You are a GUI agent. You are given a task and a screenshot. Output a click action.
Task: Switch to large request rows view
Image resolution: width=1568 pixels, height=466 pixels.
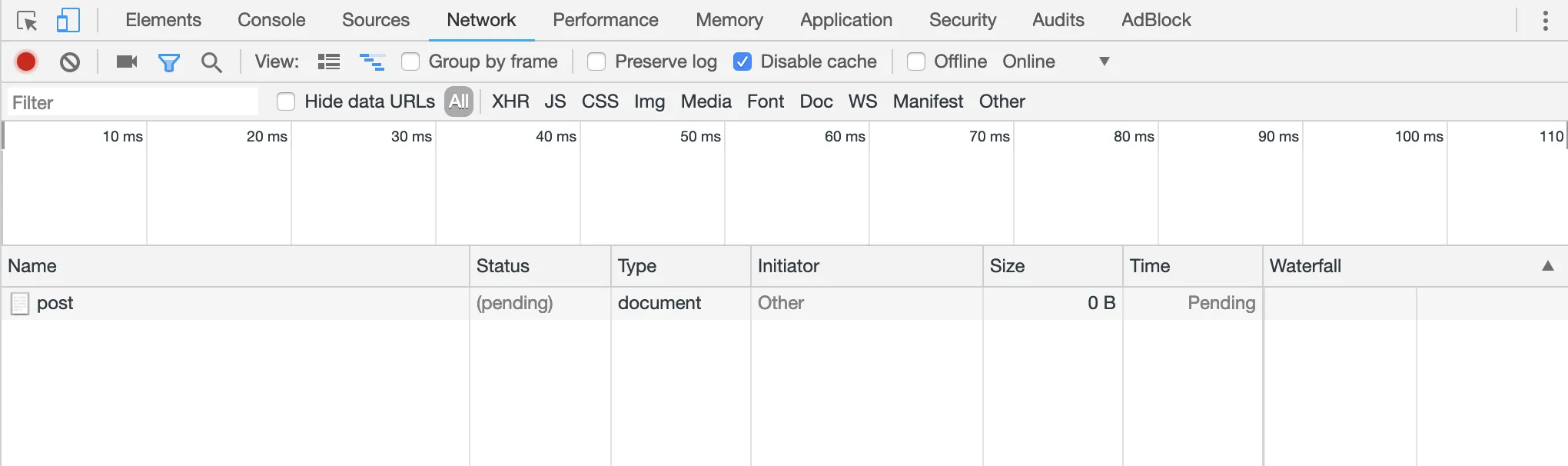pyautogui.click(x=329, y=62)
